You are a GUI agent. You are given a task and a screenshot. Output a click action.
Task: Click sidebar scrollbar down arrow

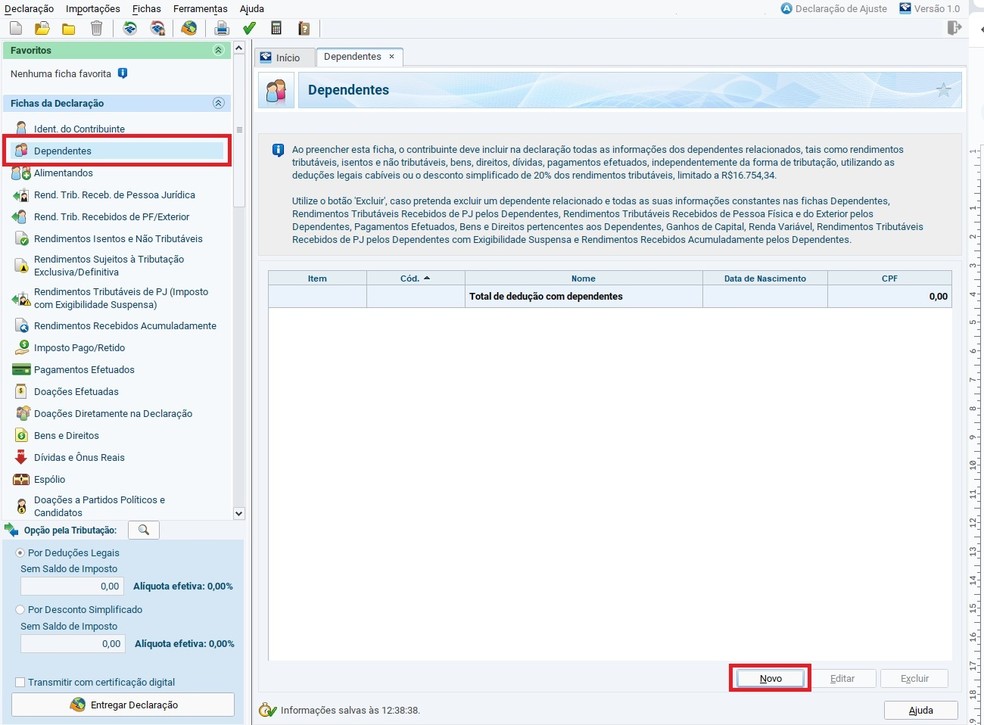pyautogui.click(x=238, y=513)
